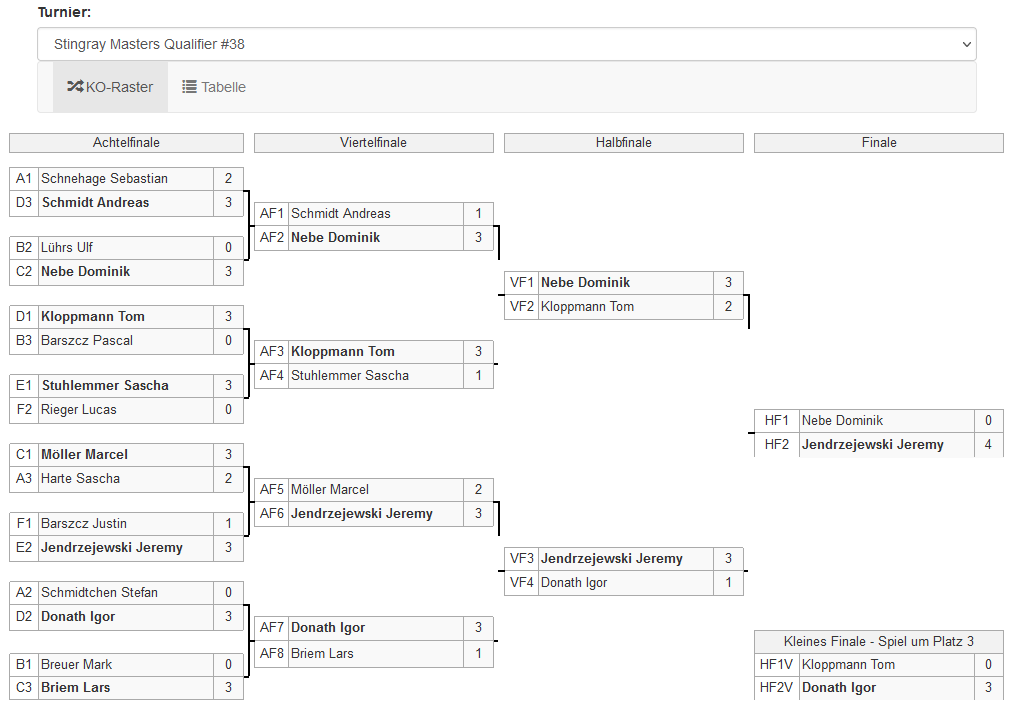The height and width of the screenshot is (717, 1009).
Task: Click the HF1V match ID cell
Action: (x=774, y=664)
